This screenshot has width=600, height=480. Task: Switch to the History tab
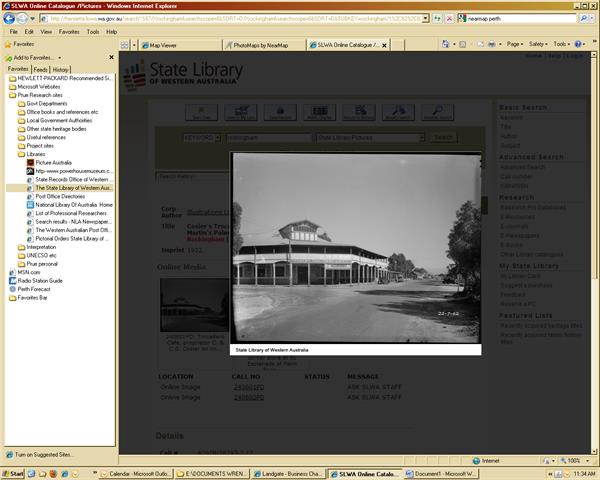coord(60,69)
